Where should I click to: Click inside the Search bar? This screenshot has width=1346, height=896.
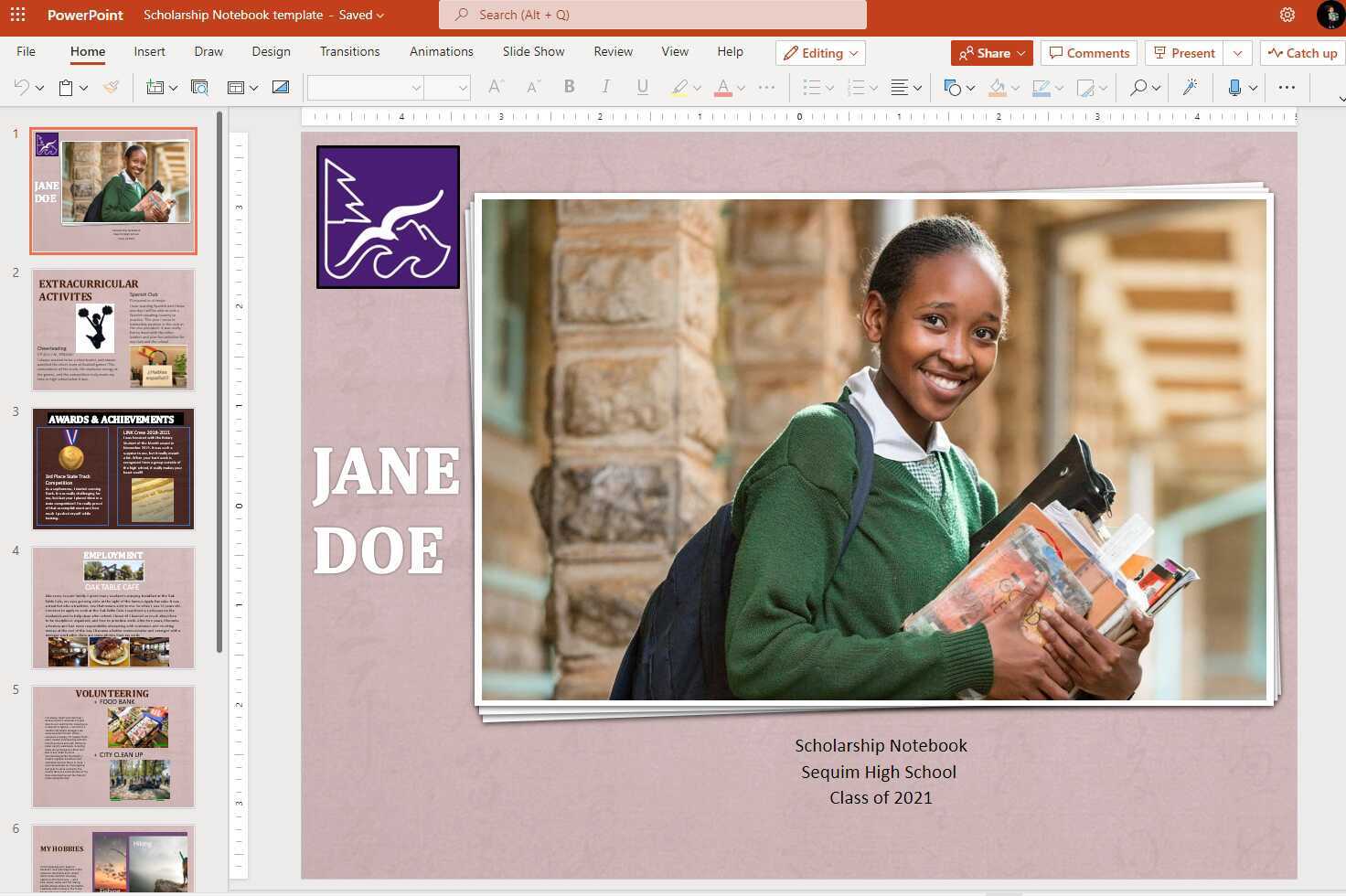click(x=652, y=15)
